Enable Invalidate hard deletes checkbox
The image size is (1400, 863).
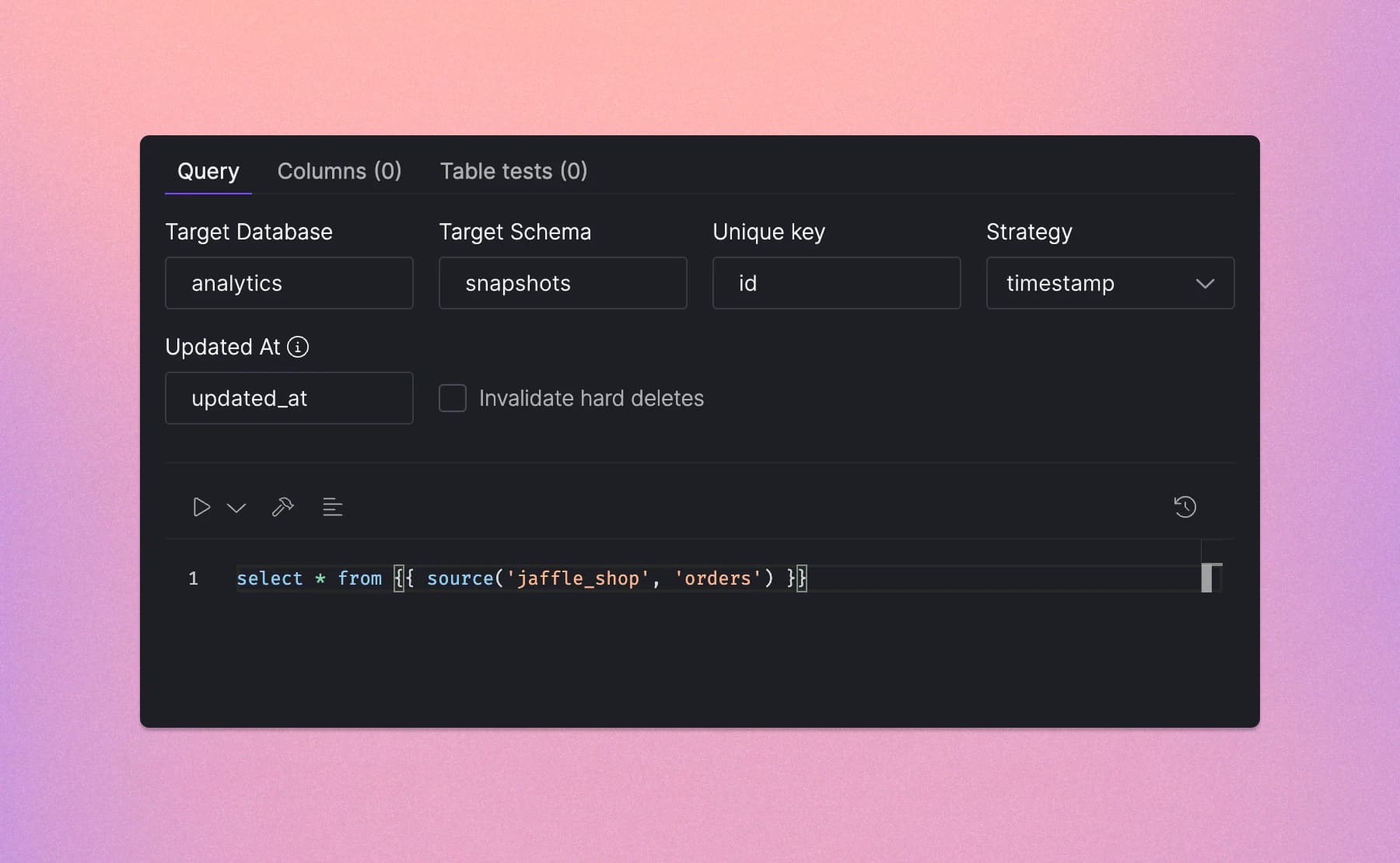(x=453, y=398)
